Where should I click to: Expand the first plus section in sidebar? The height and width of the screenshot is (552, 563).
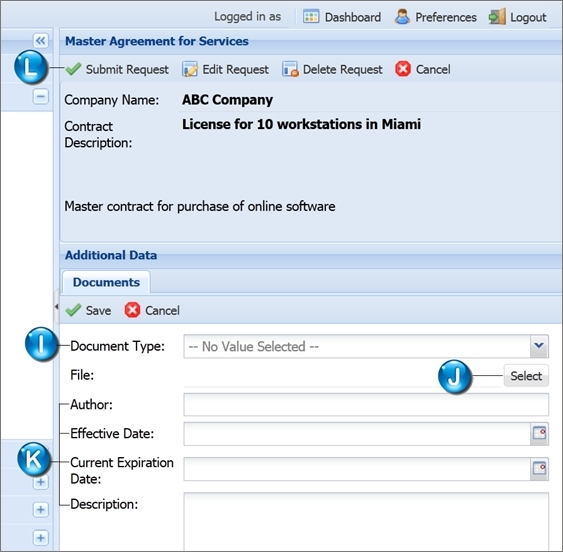coord(41,482)
